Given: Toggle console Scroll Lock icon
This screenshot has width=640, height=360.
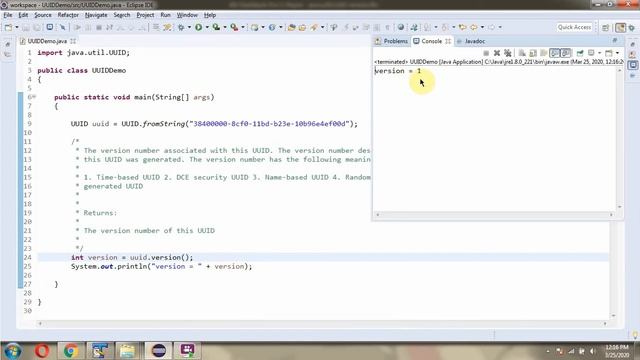Looking at the screenshot, I should pos(533,53).
